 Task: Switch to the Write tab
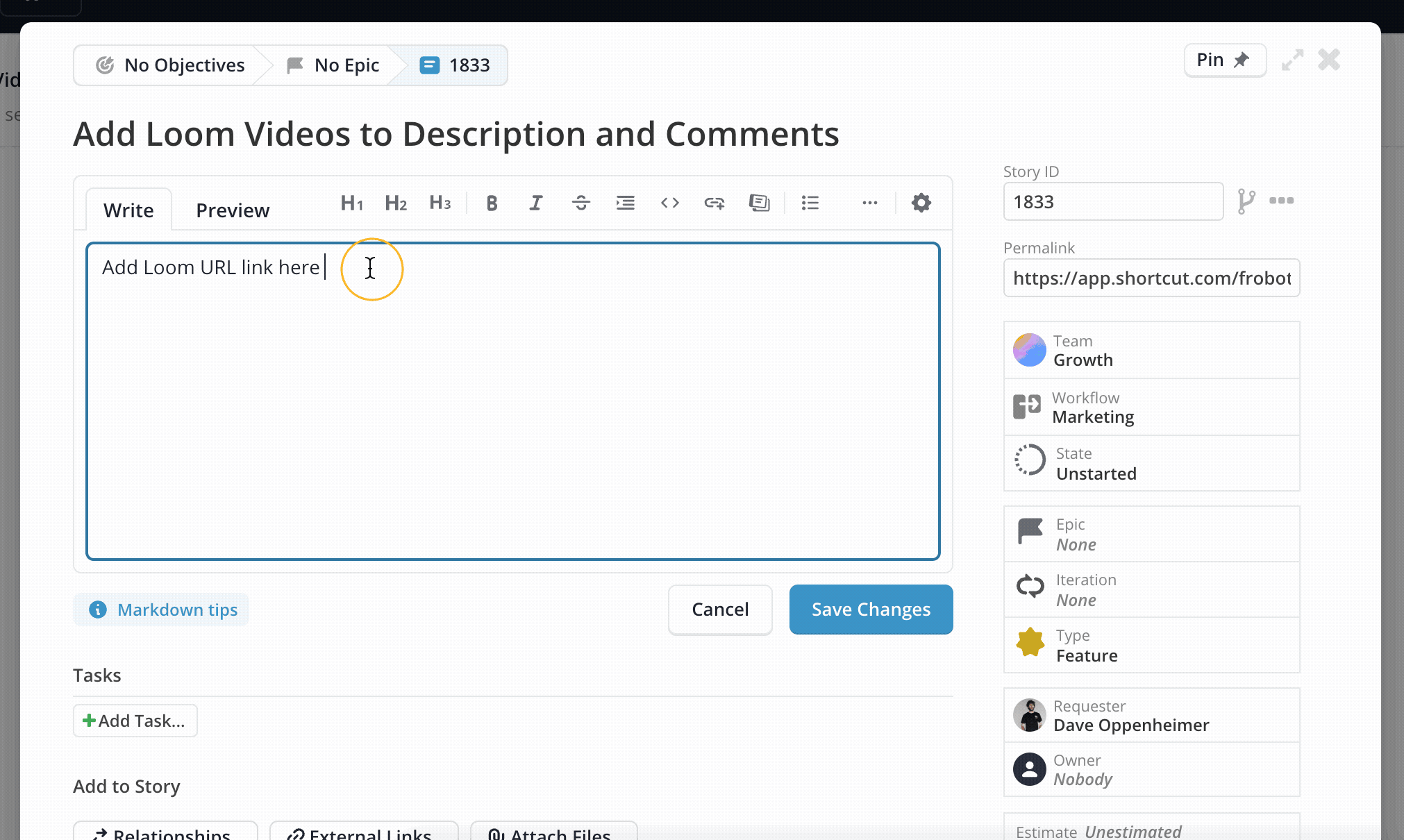point(128,210)
